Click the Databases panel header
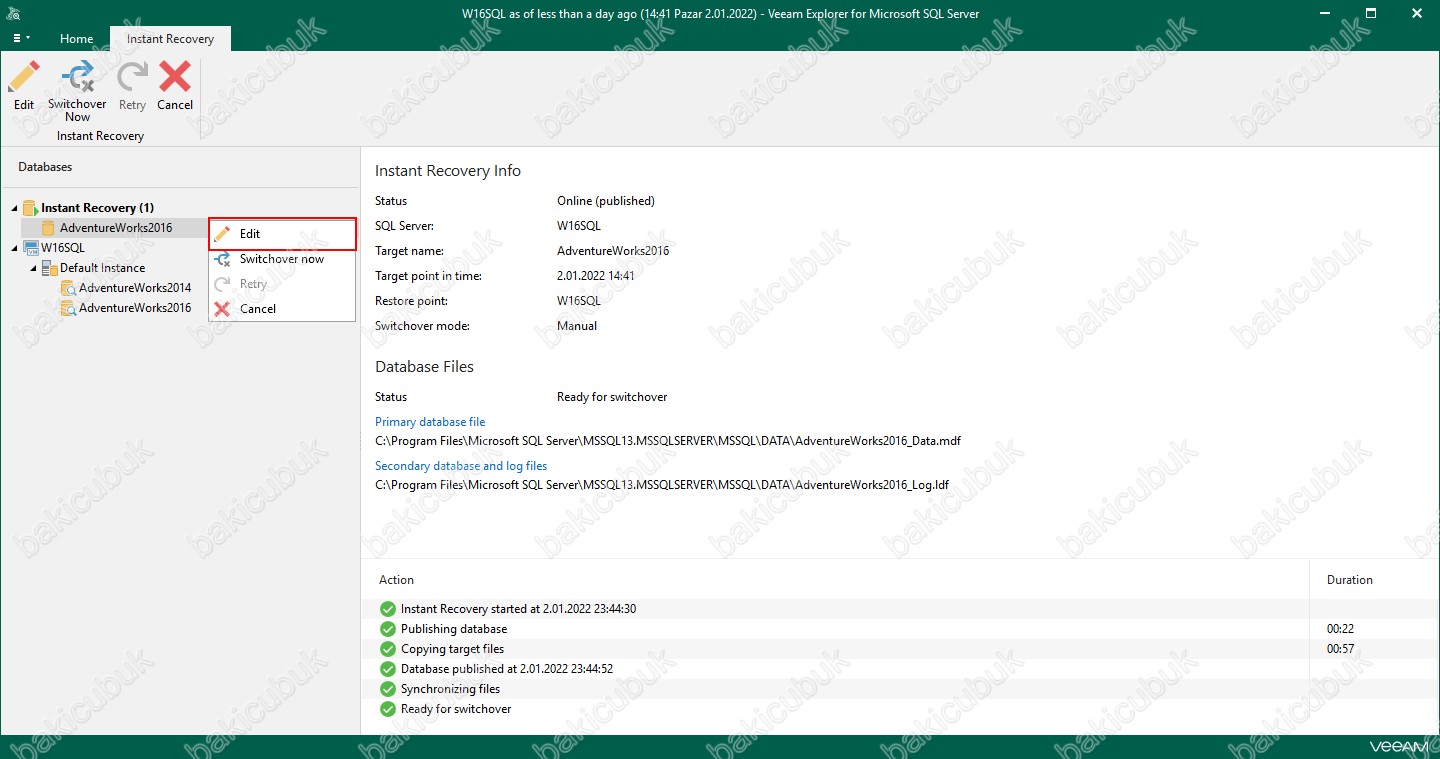Image resolution: width=1440 pixels, height=759 pixels. coord(45,167)
